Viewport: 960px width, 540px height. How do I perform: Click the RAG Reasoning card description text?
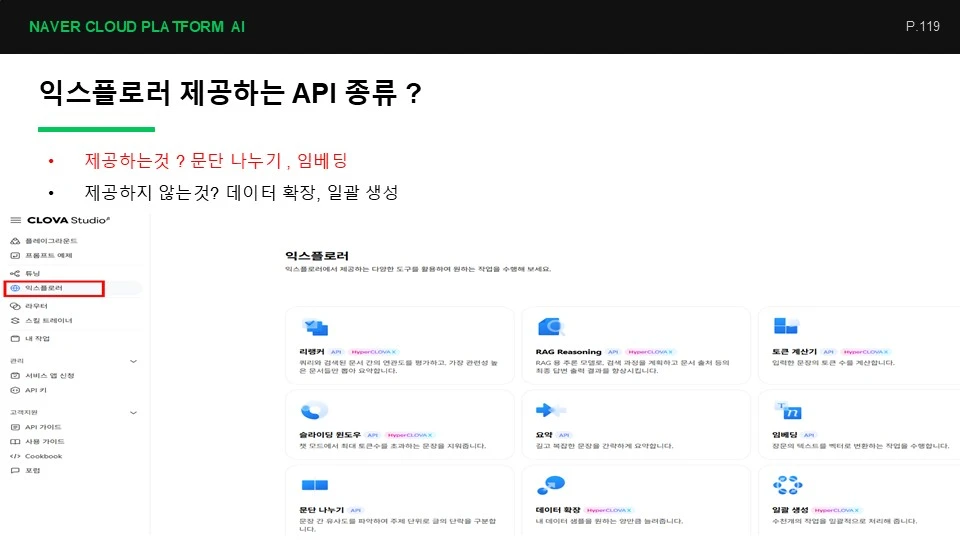(632, 367)
